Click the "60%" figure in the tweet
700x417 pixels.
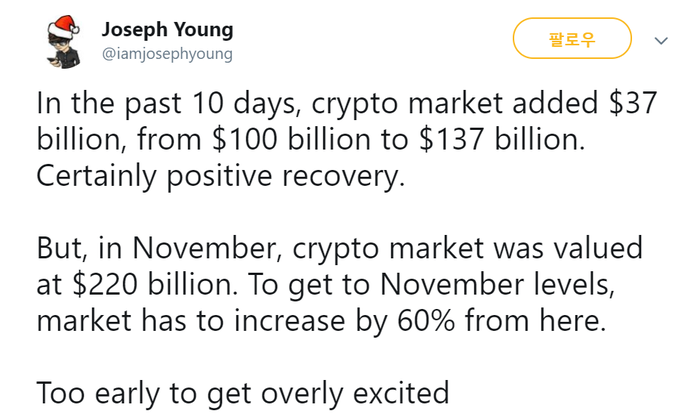(x=426, y=321)
